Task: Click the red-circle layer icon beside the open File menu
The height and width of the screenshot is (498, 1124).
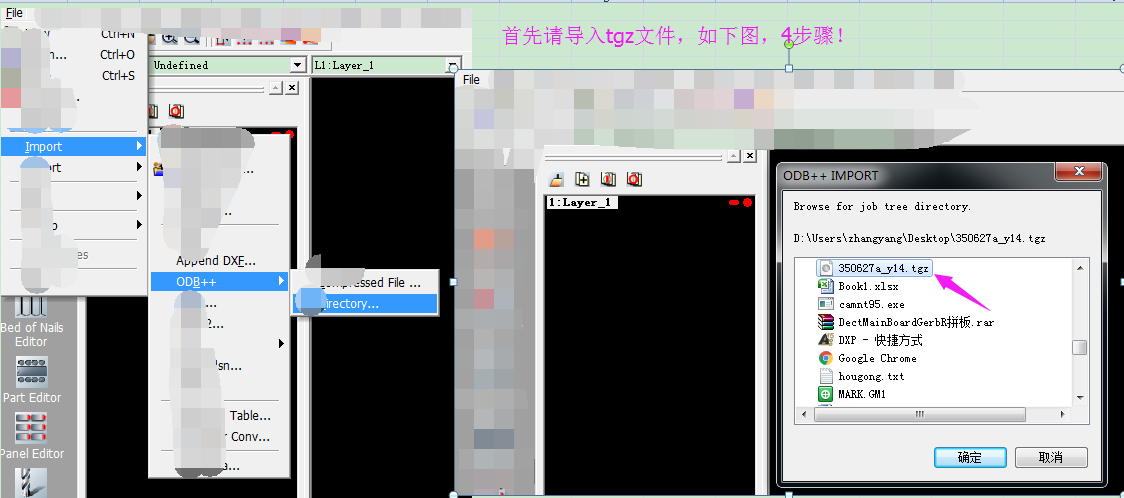Action: 176,111
